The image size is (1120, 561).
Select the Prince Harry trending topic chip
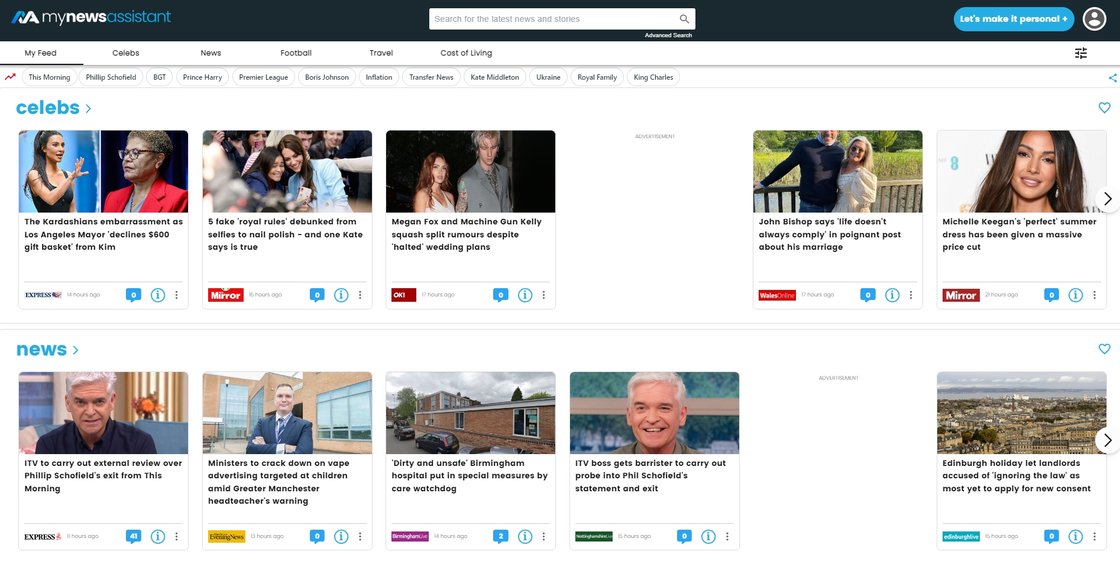point(202,77)
